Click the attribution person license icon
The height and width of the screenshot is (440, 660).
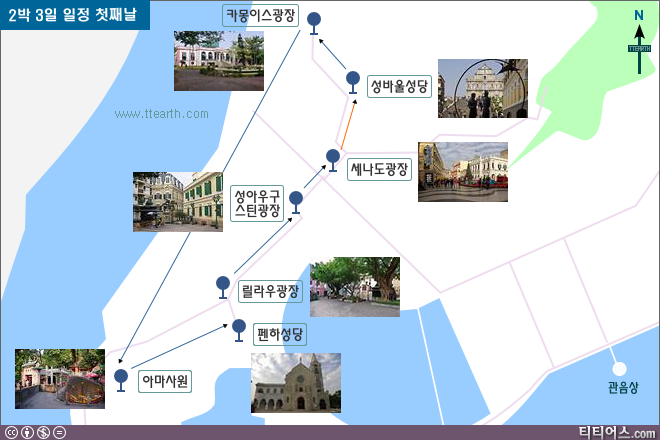[x=27, y=432]
